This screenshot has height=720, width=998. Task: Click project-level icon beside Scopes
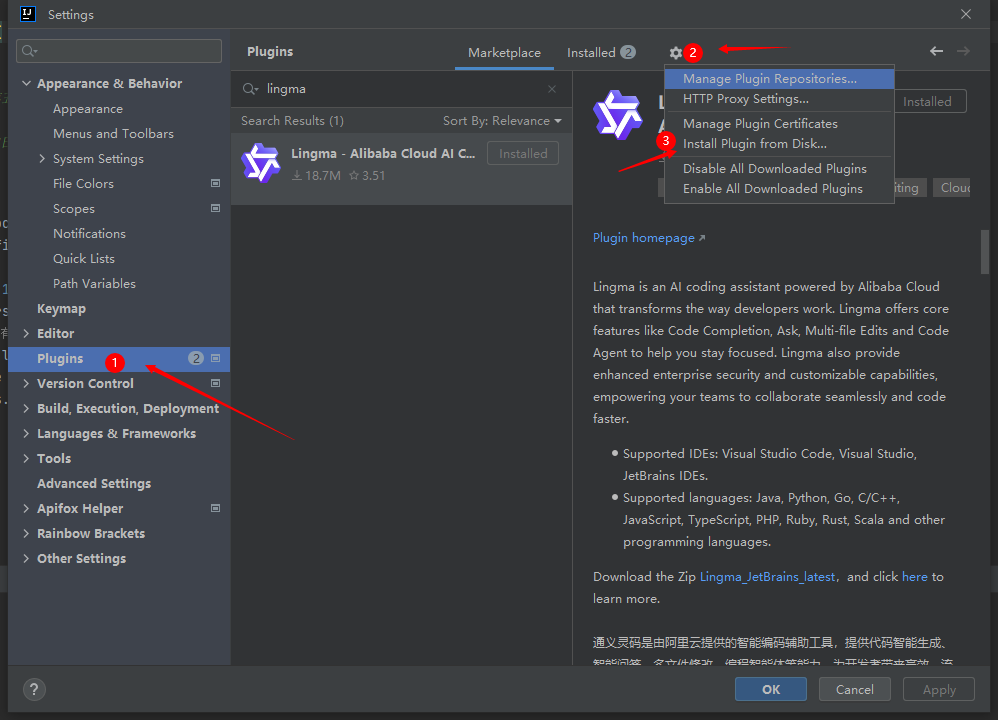(x=215, y=208)
